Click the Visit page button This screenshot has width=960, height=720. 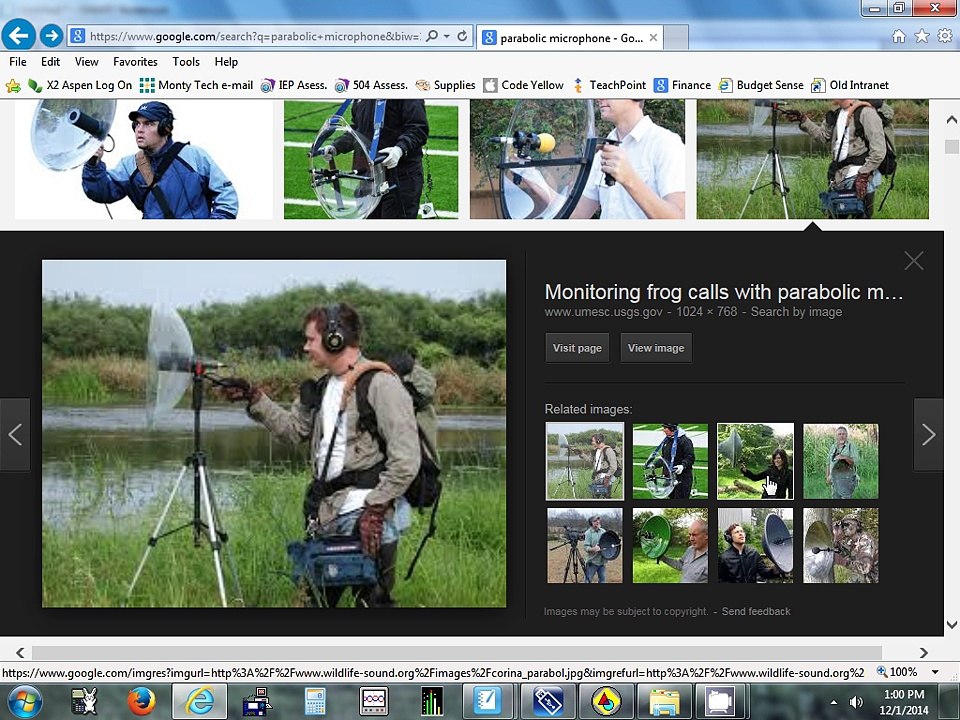pyautogui.click(x=577, y=348)
